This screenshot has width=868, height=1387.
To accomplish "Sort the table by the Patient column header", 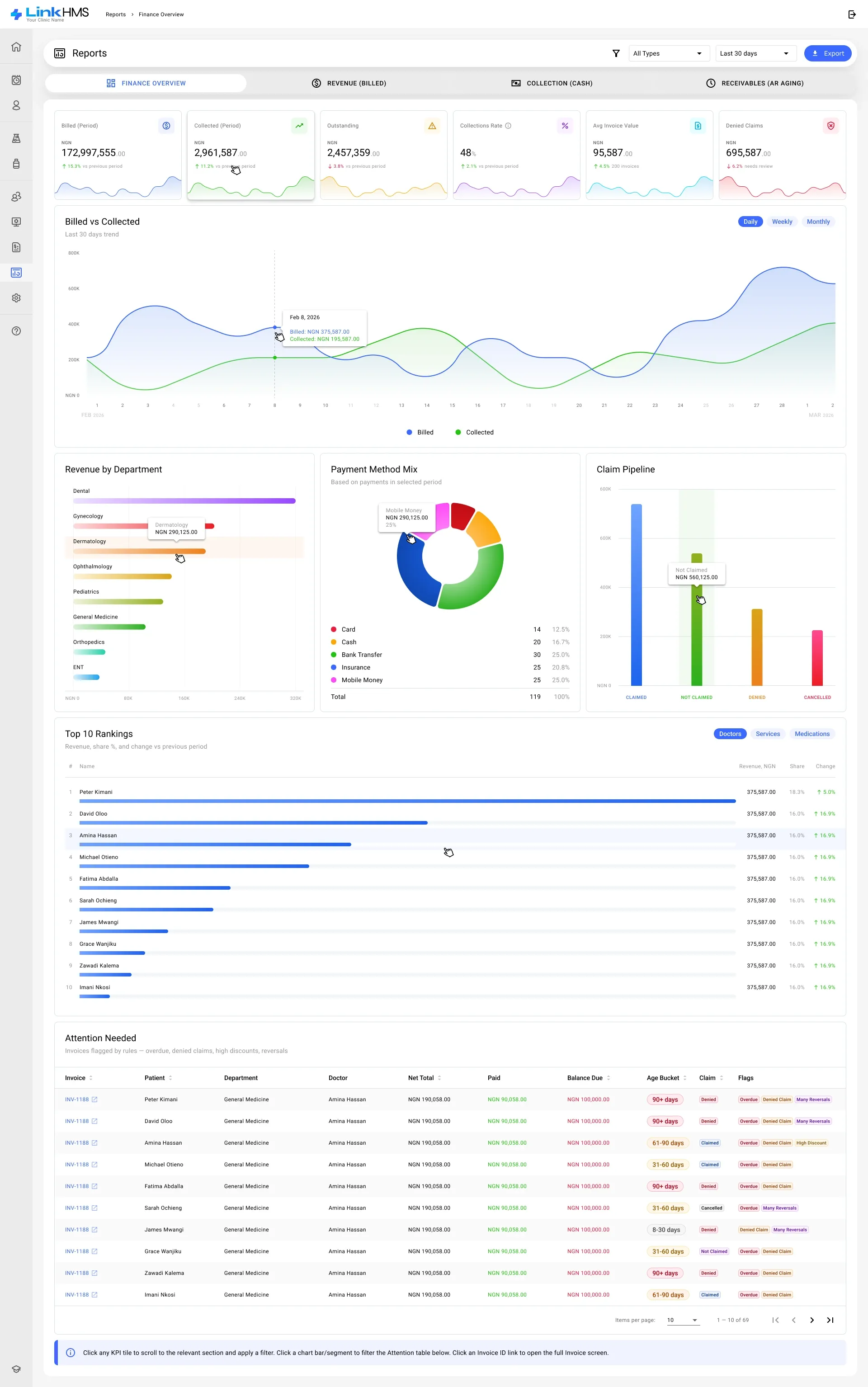I will pyautogui.click(x=158, y=1078).
